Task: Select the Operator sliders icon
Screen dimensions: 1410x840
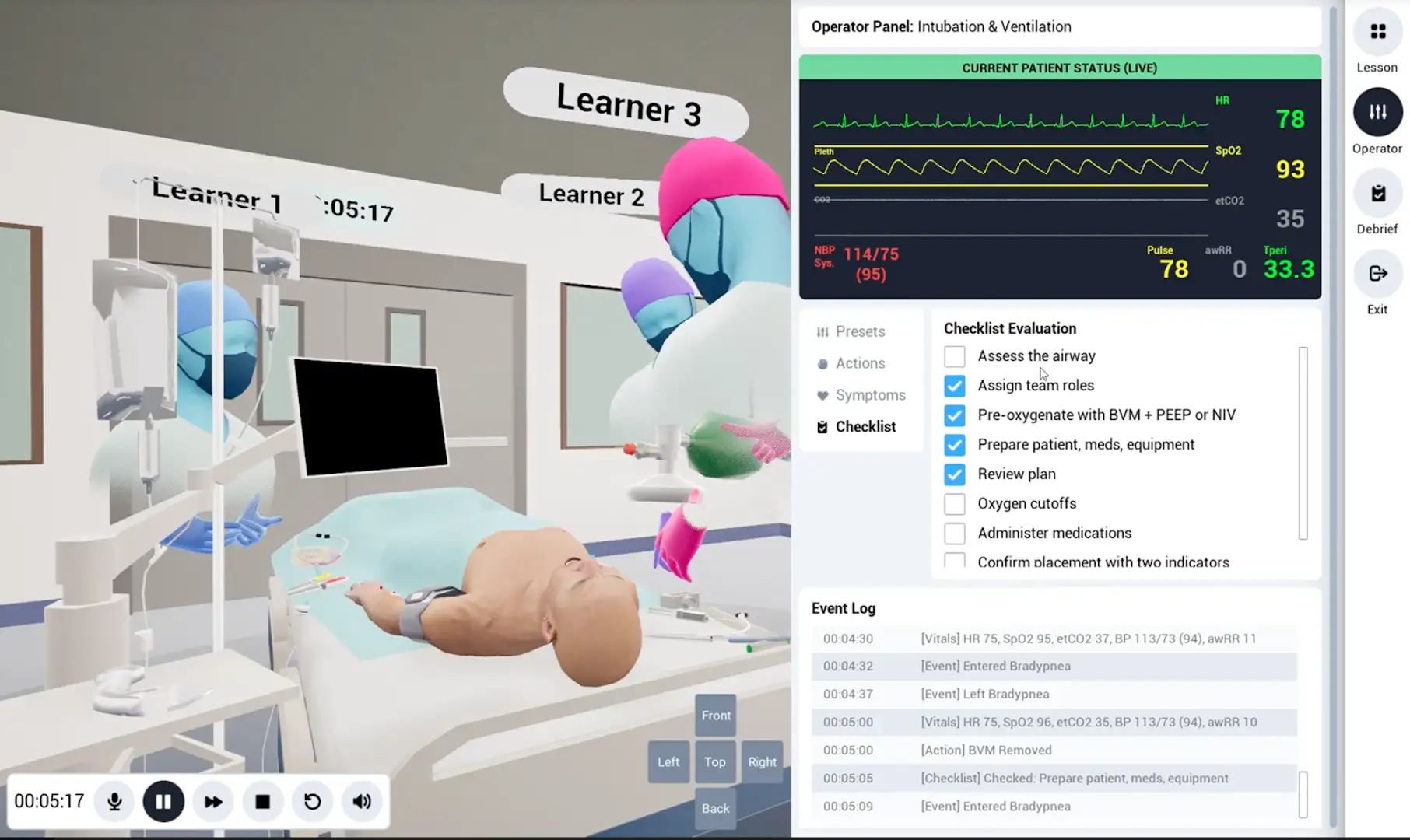Action: click(x=1377, y=112)
